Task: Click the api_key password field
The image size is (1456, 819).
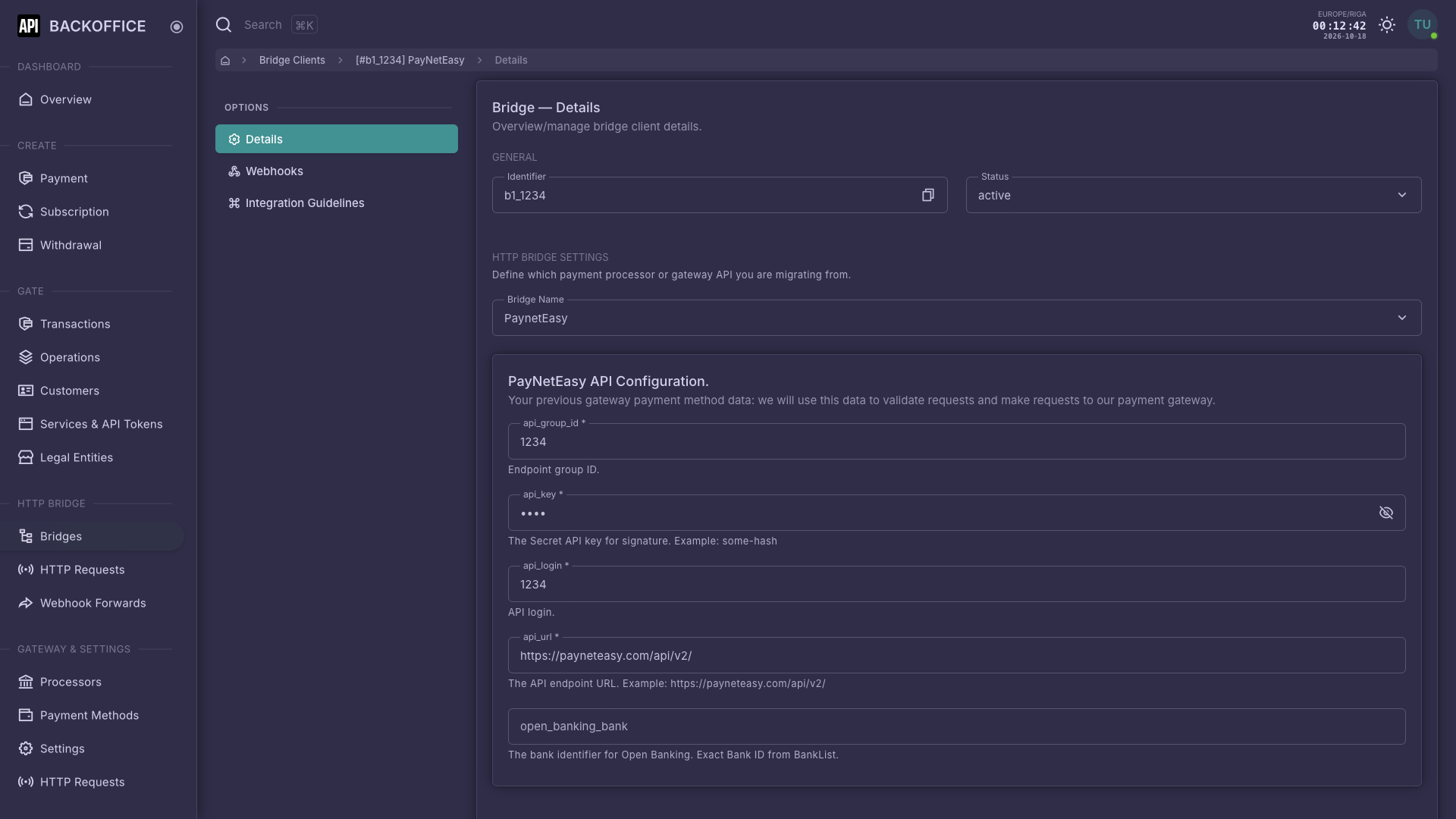Action: (957, 513)
